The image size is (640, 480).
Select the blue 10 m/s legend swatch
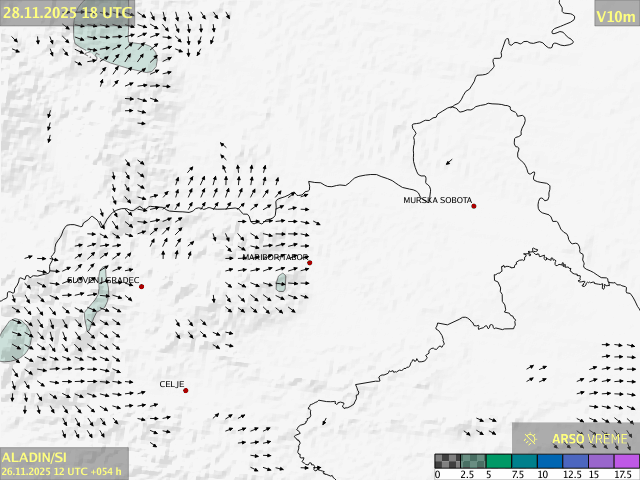551,461
